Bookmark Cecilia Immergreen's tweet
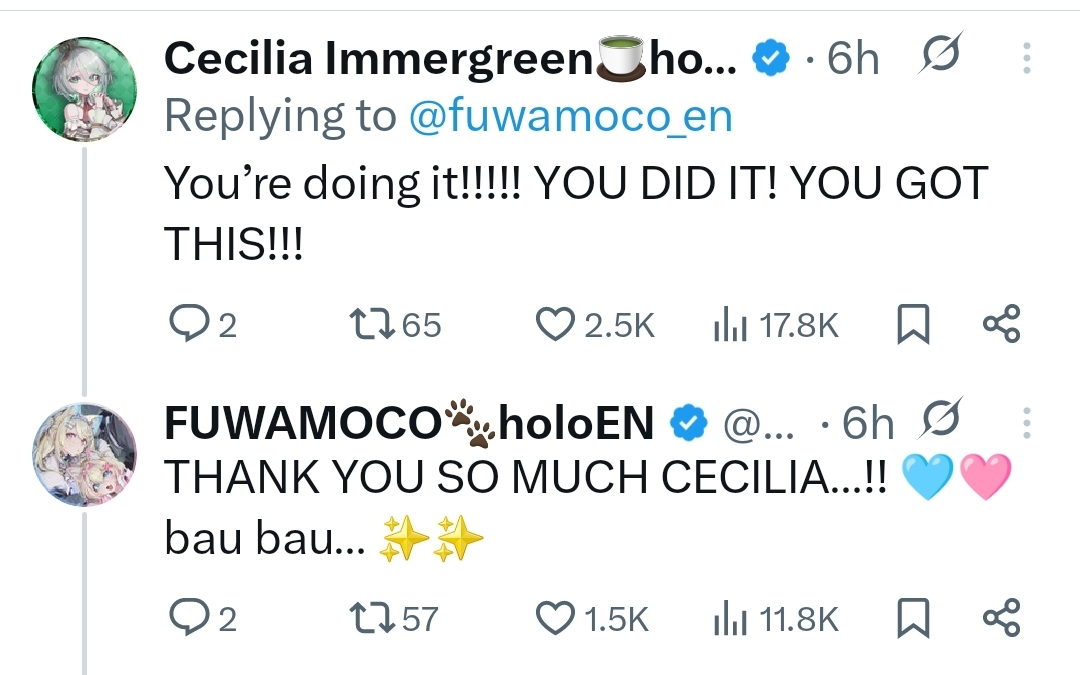The height and width of the screenshot is (675, 1080). point(911,325)
